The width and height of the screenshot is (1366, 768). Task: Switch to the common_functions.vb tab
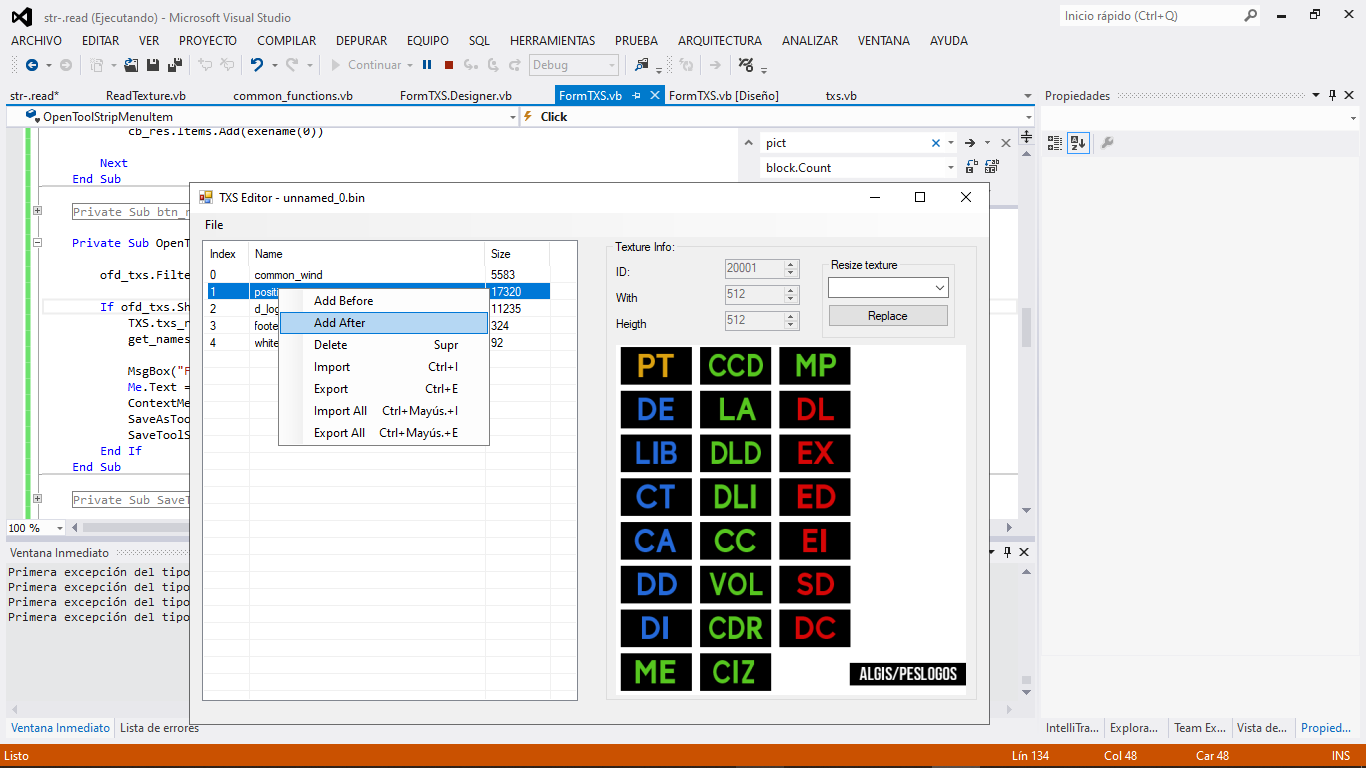[x=293, y=96]
